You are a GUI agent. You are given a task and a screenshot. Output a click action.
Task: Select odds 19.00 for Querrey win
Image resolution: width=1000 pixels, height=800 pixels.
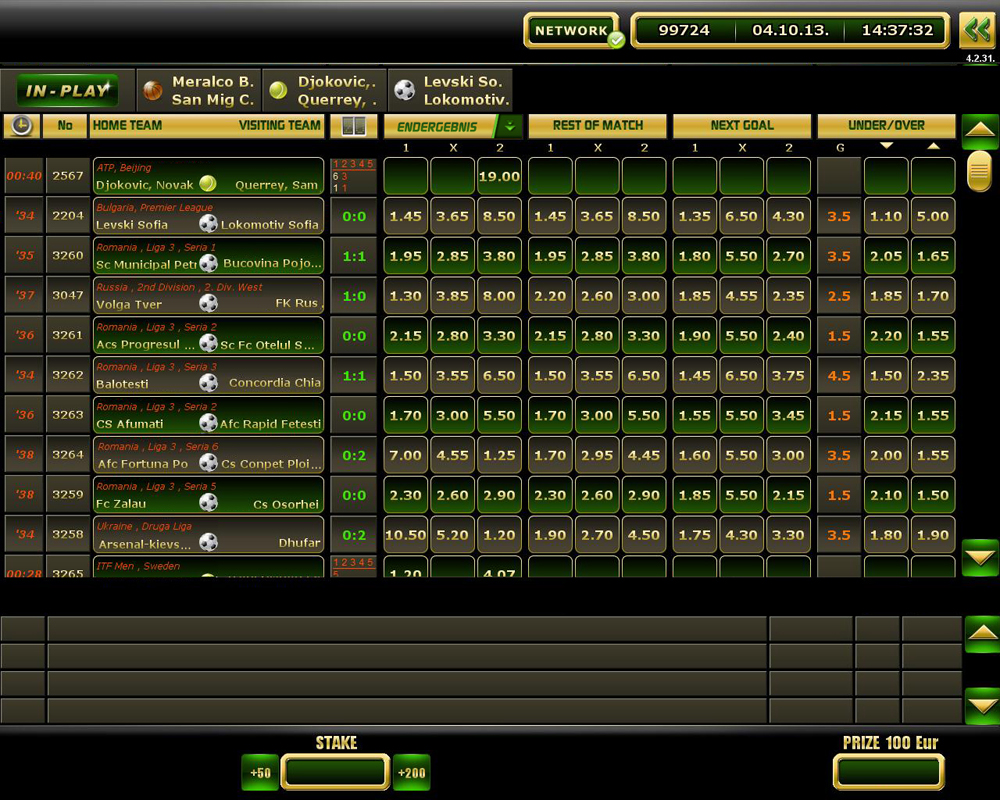click(499, 176)
